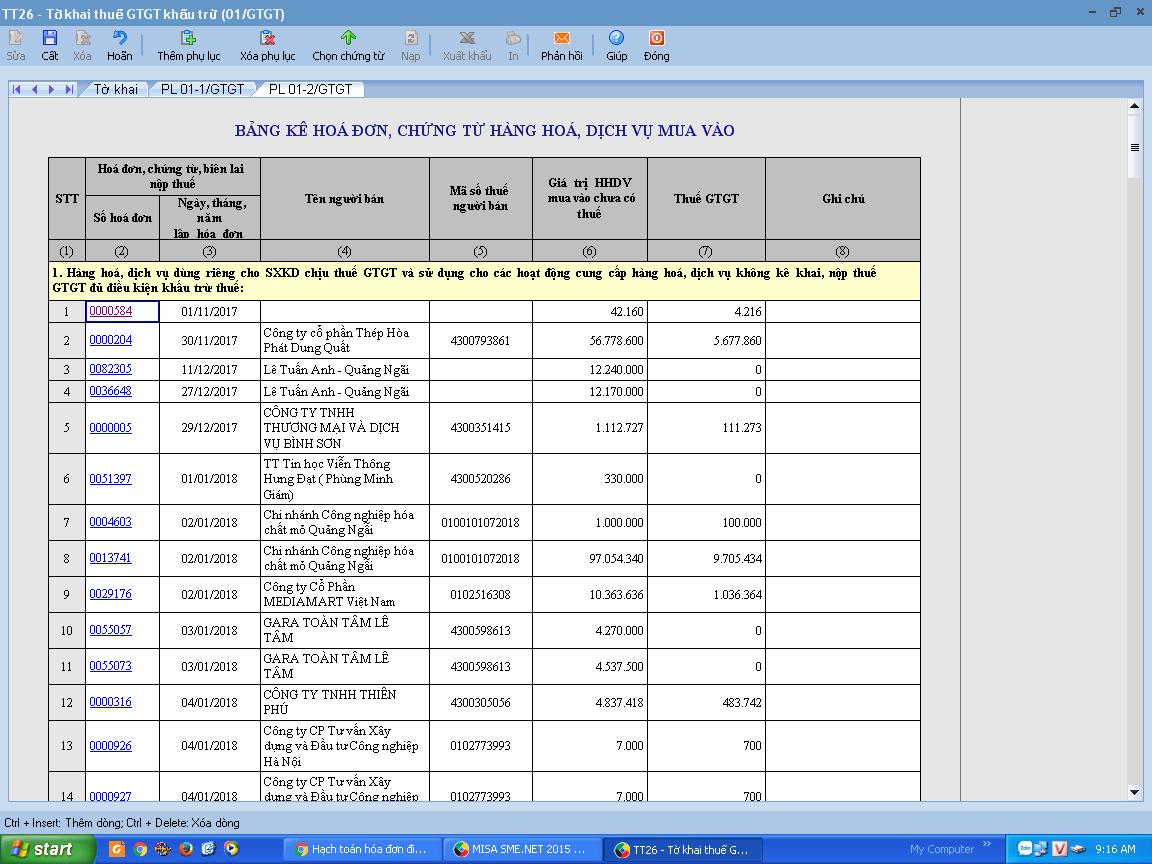Viewport: 1152px width, 864px height.
Task: Select seller cell Công ty Cổ Phần MEDIAMART Việt Nam
Action: click(x=345, y=594)
